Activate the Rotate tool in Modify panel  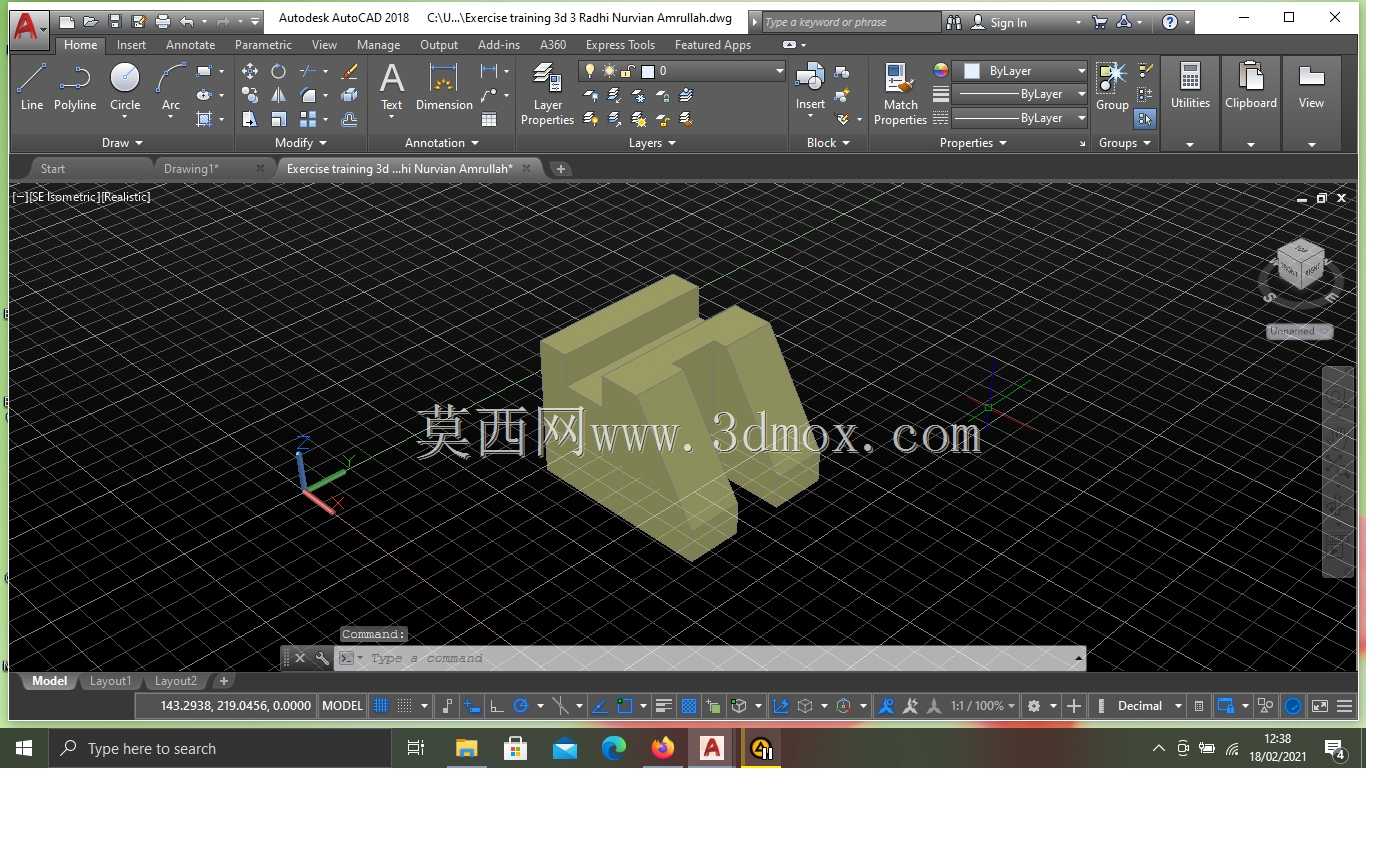[279, 71]
